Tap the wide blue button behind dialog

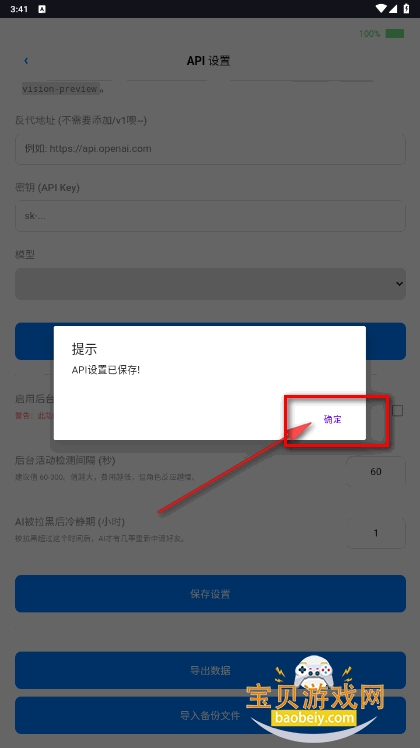click(x=210, y=341)
